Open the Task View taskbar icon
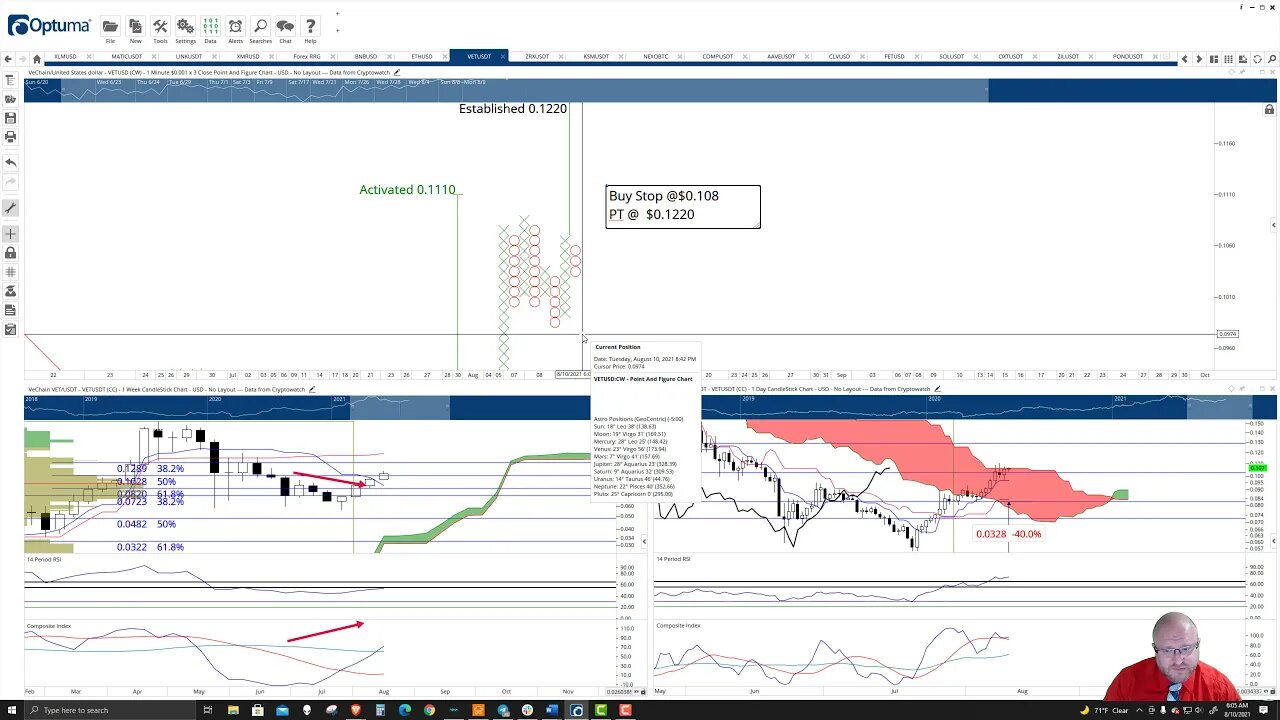Viewport: 1280px width, 720px height. coord(208,710)
